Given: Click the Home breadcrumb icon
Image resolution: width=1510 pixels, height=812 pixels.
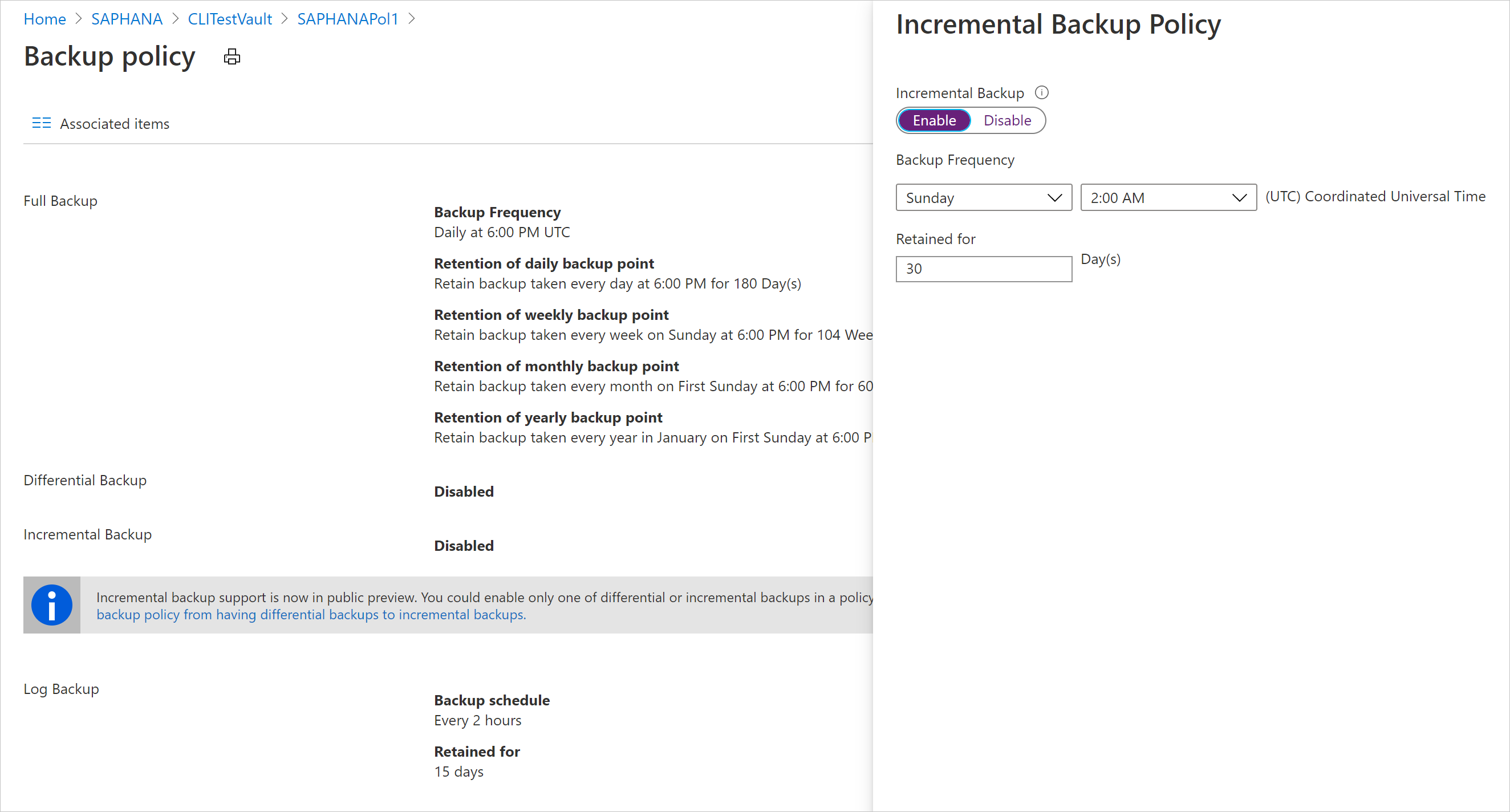Looking at the screenshot, I should coord(44,17).
